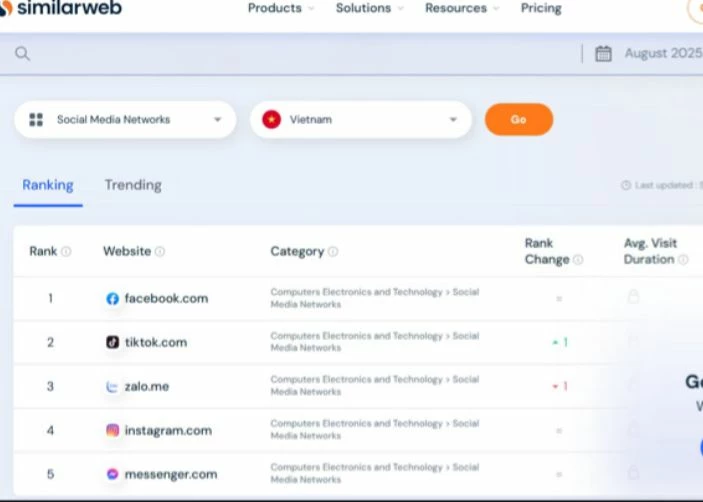The width and height of the screenshot is (703, 502).
Task: Expand the Products menu
Action: pos(280,8)
